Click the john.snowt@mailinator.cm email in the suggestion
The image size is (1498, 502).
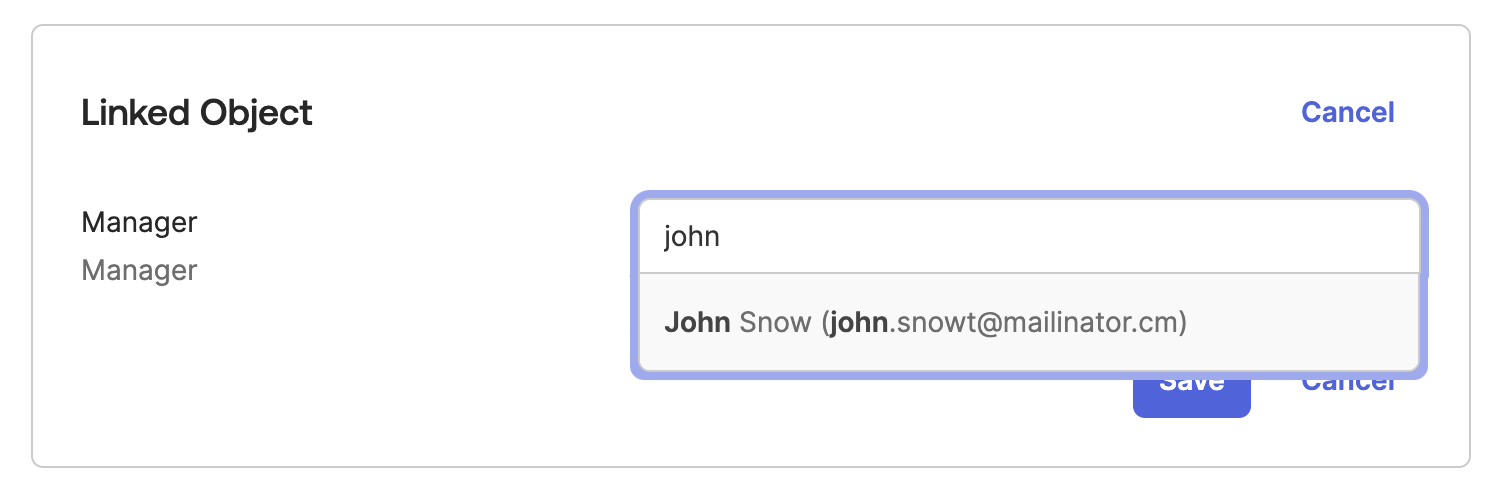(x=1008, y=323)
